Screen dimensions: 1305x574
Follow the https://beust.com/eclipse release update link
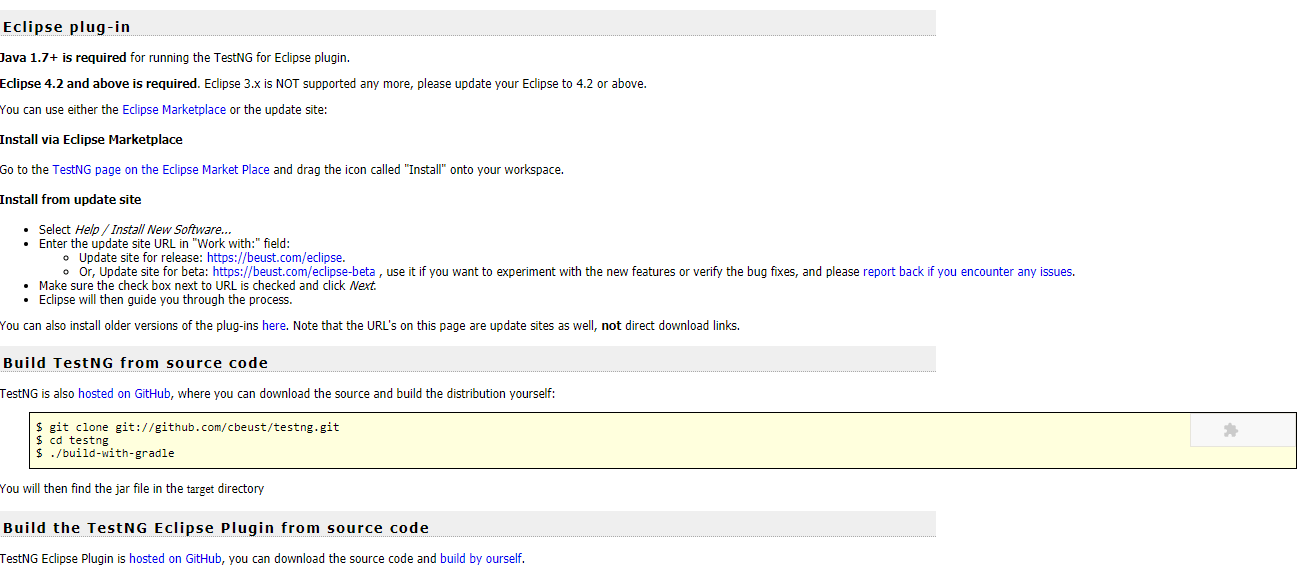pyautogui.click(x=275, y=258)
